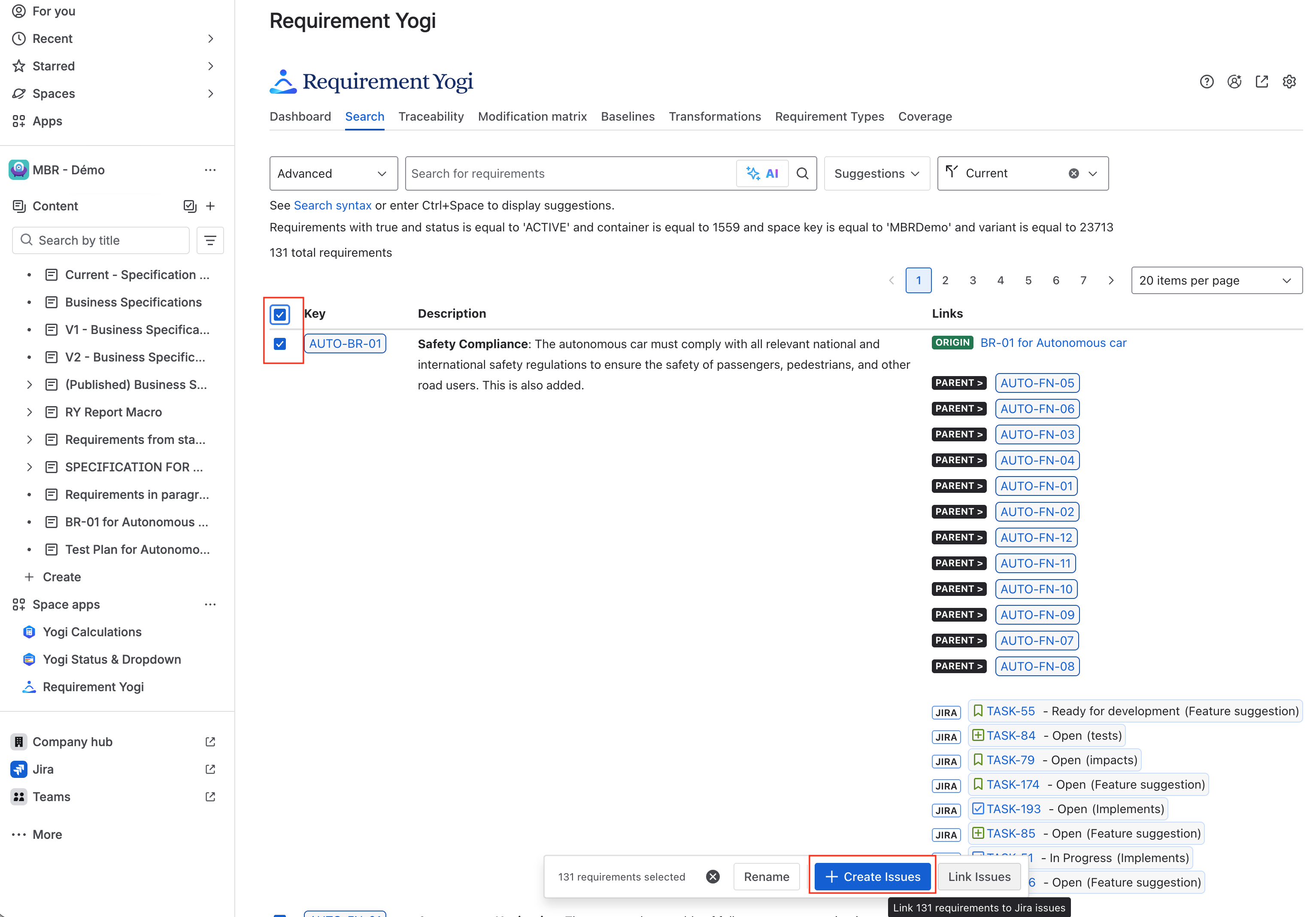Open the Transformations tab

click(x=715, y=117)
